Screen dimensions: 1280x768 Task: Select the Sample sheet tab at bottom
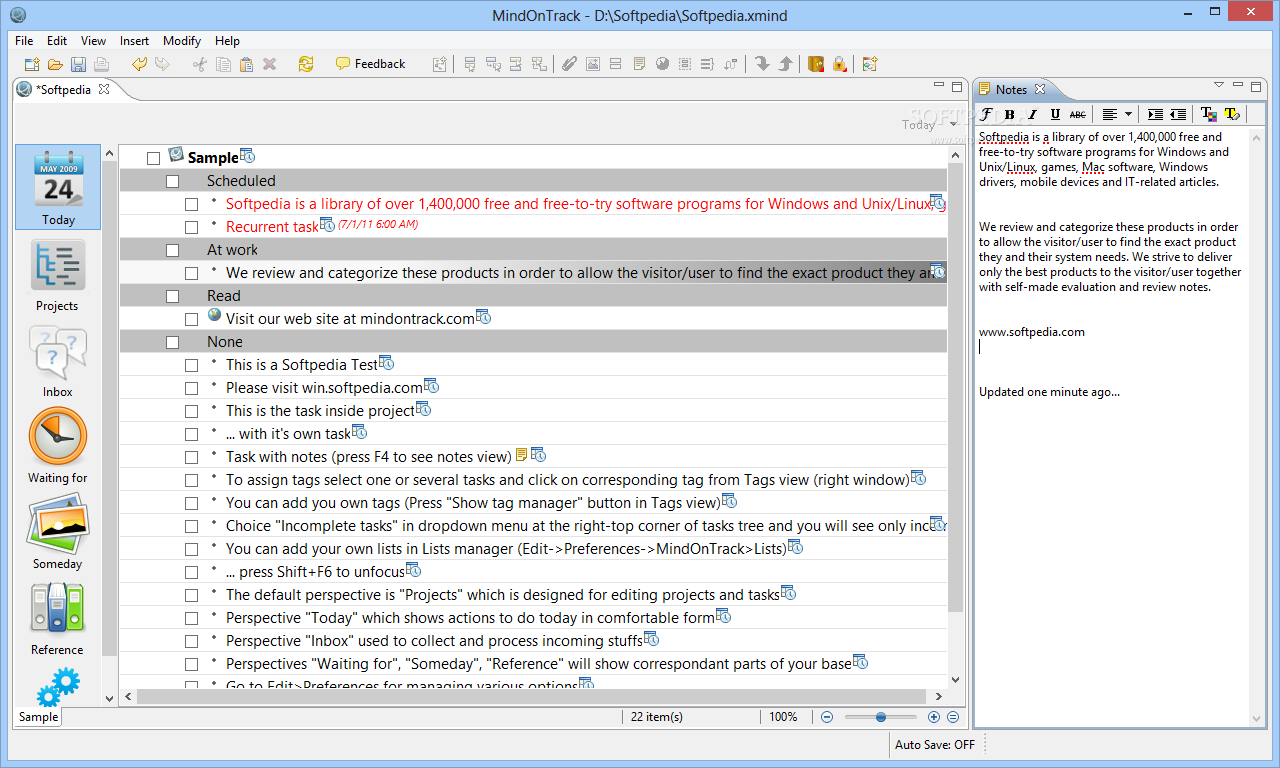point(39,716)
